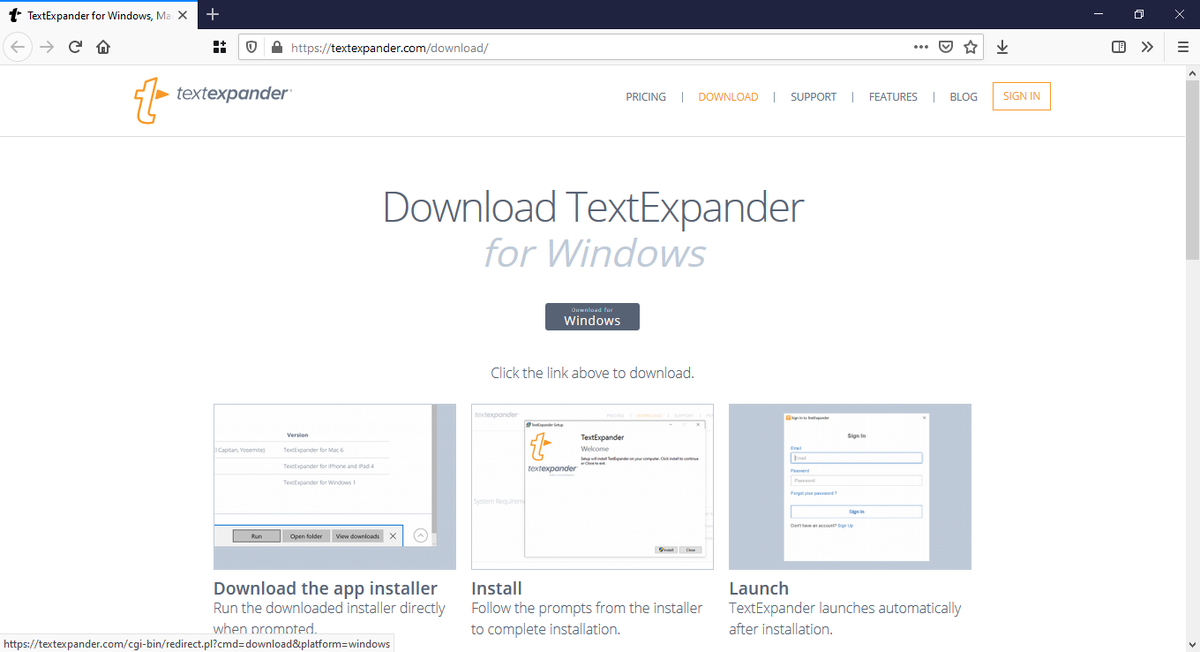Click the padlock site security icon
This screenshot has width=1200, height=652.
[276, 47]
